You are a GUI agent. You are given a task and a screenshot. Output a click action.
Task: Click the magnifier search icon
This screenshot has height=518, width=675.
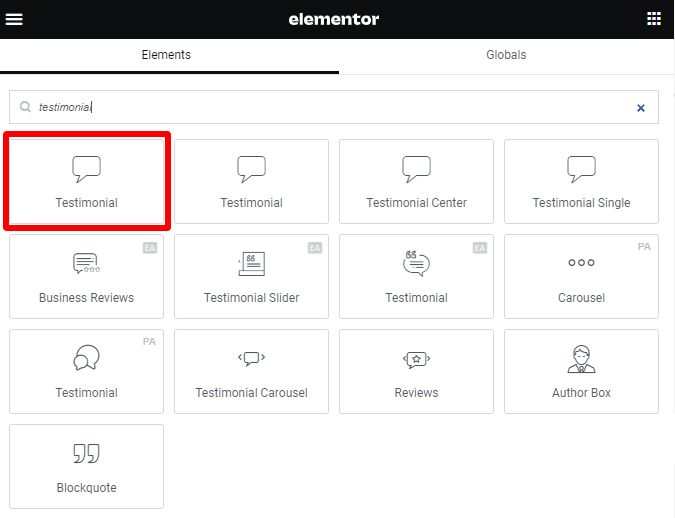(x=25, y=107)
